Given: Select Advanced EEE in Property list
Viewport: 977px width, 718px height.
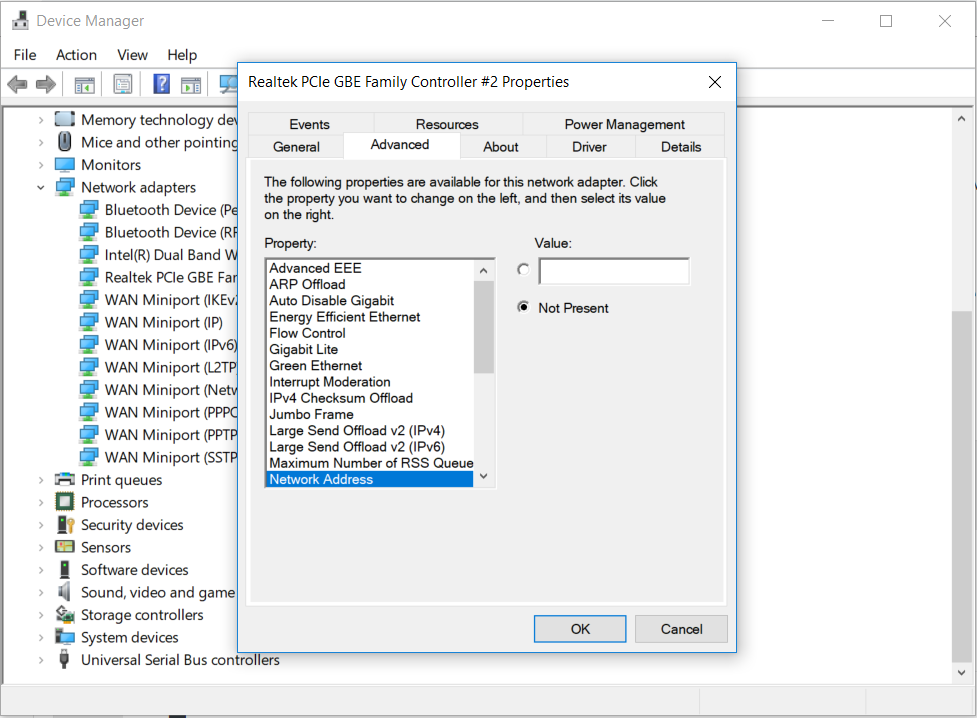Looking at the screenshot, I should tap(370, 268).
